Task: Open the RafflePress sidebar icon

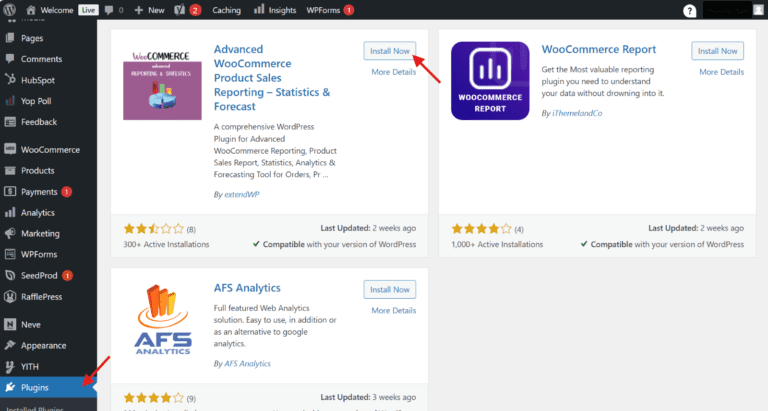Action: pyautogui.click(x=10, y=296)
